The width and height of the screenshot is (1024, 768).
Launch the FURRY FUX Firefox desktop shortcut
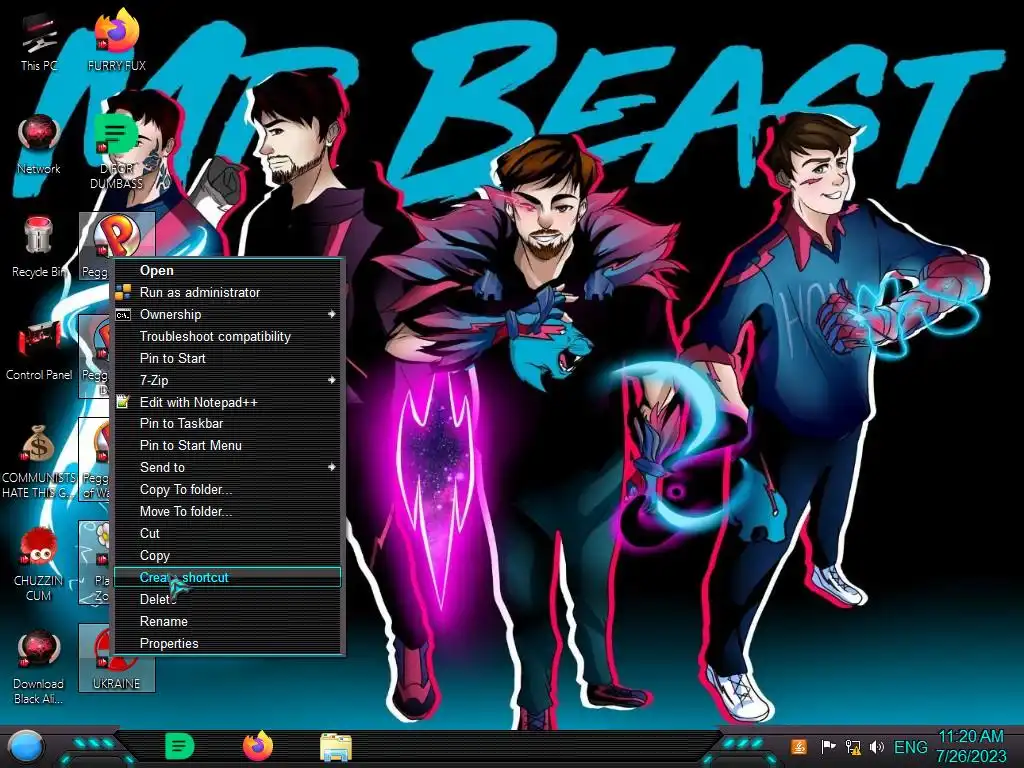tap(116, 40)
